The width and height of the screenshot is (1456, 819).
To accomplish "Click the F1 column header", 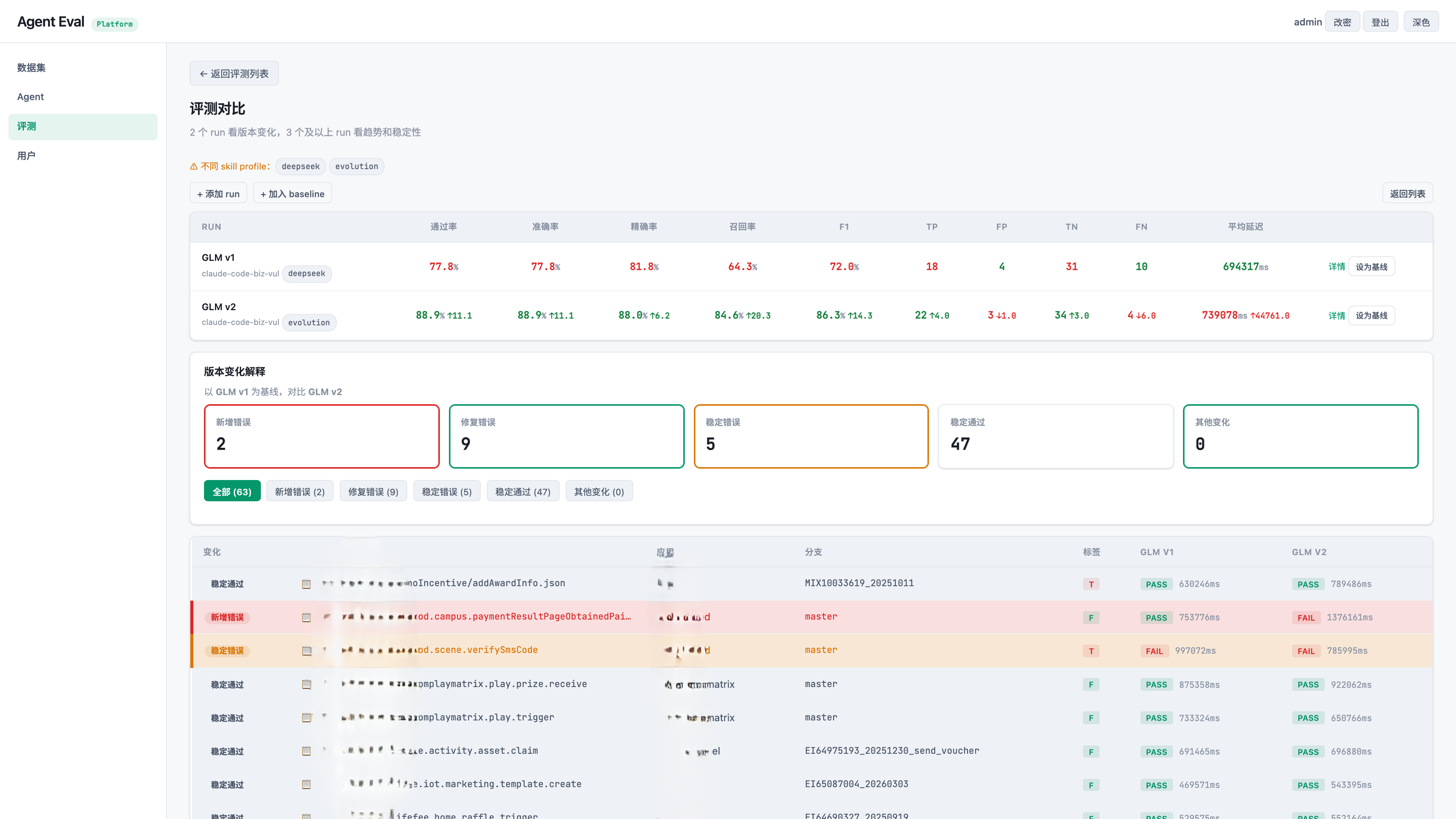I will point(844,227).
